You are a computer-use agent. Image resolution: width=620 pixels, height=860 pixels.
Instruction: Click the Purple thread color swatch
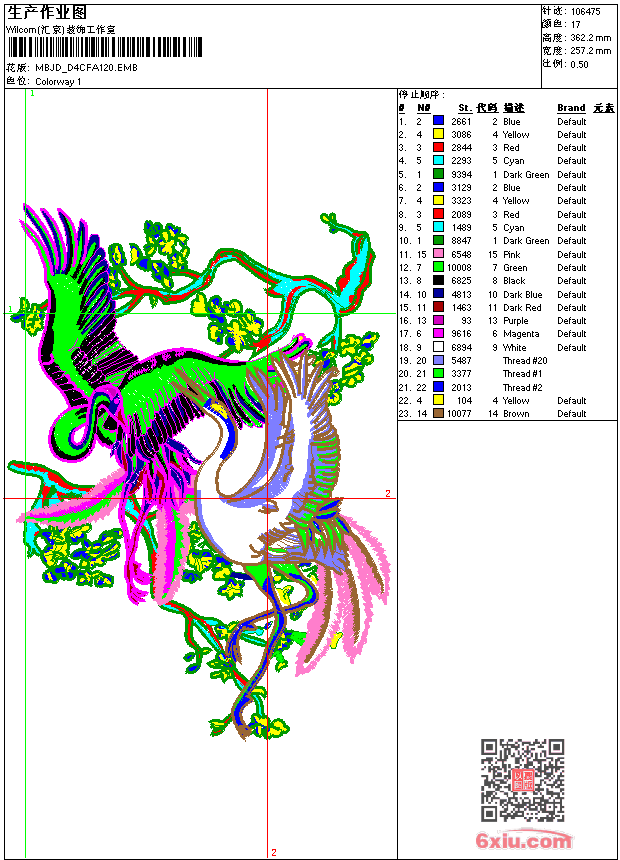(x=438, y=321)
